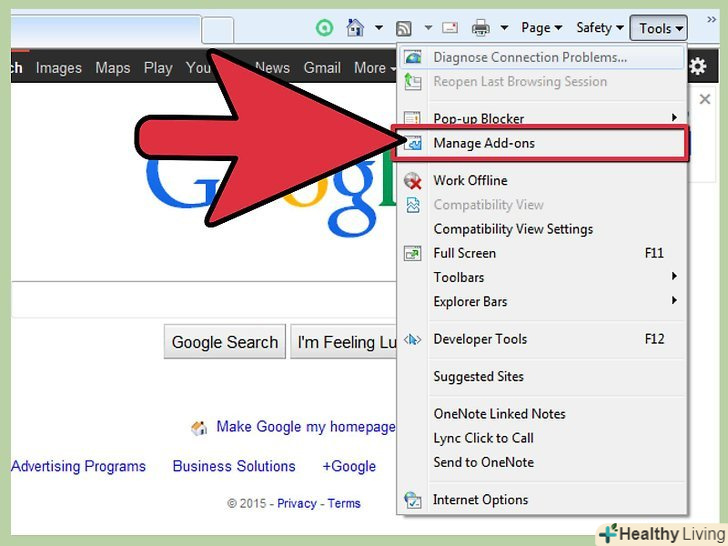728x546 pixels.
Task: Click the RSS feeds icon
Action: coord(403,29)
